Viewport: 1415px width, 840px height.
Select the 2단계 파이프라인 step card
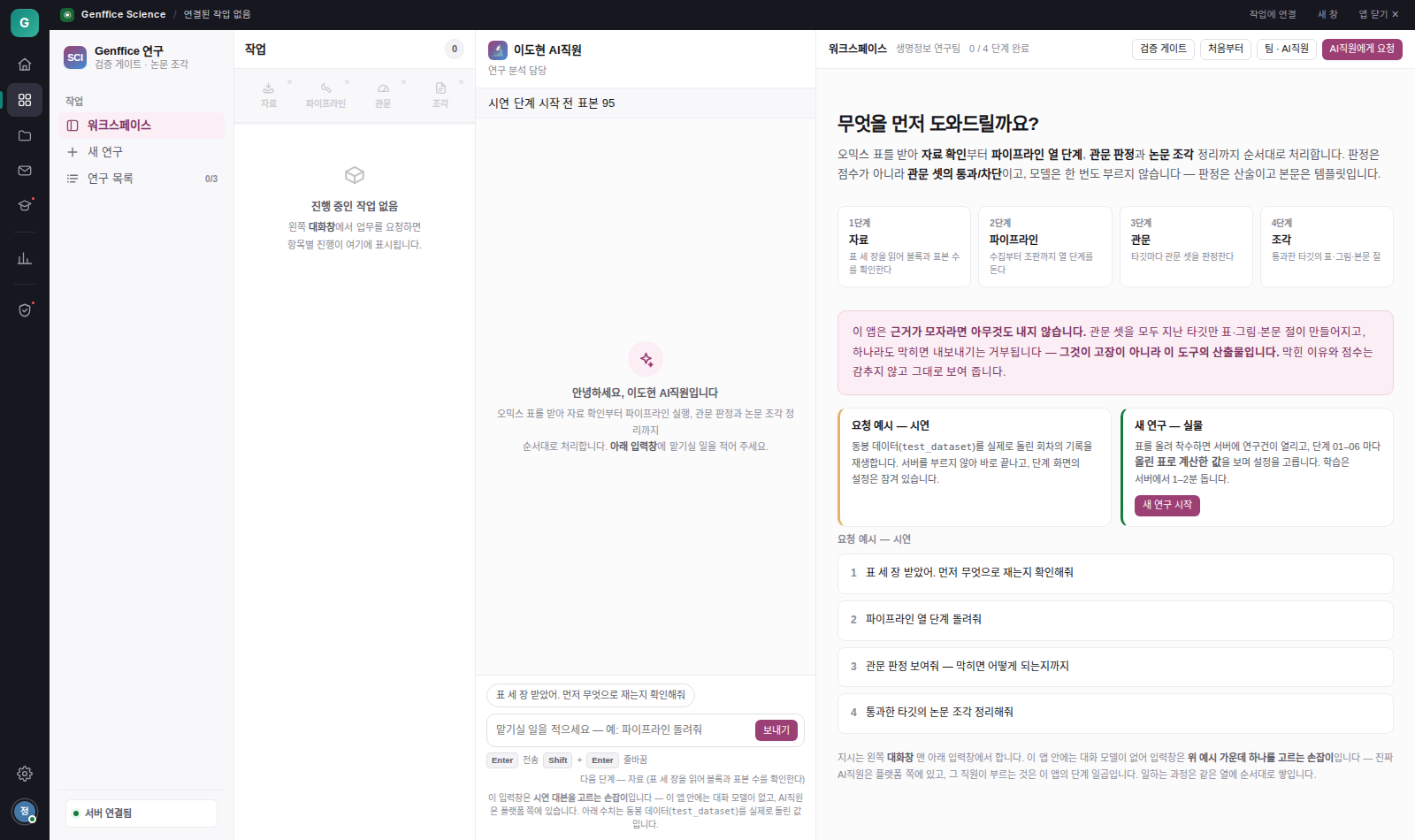click(1044, 247)
